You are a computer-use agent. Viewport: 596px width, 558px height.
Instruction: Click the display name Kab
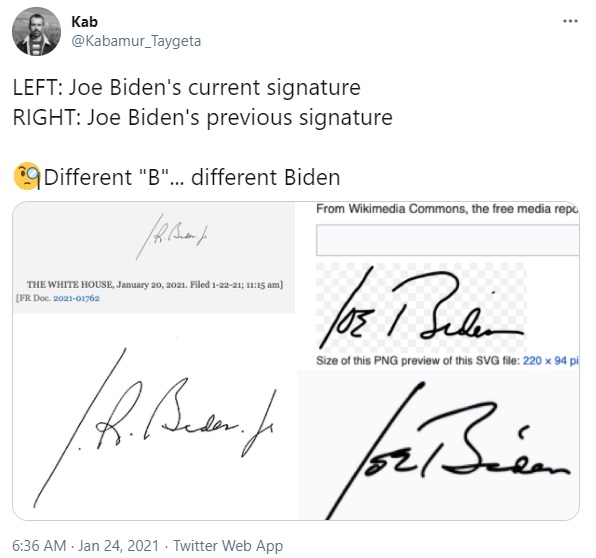tap(84, 22)
